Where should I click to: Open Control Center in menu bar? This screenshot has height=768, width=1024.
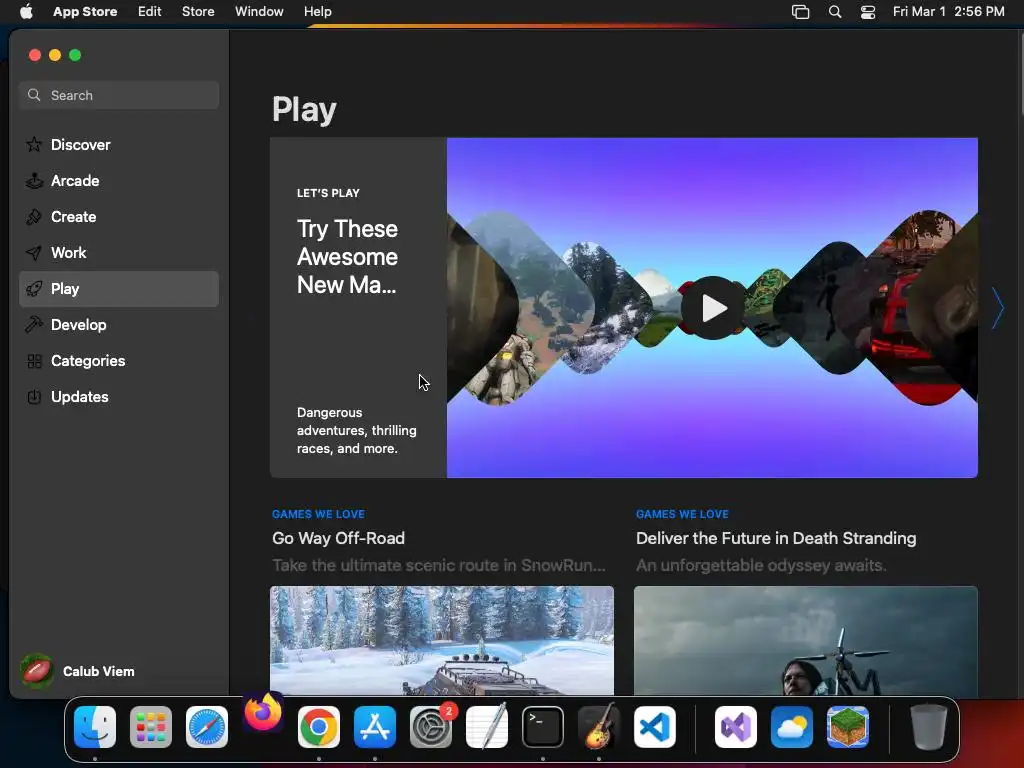pyautogui.click(x=868, y=12)
